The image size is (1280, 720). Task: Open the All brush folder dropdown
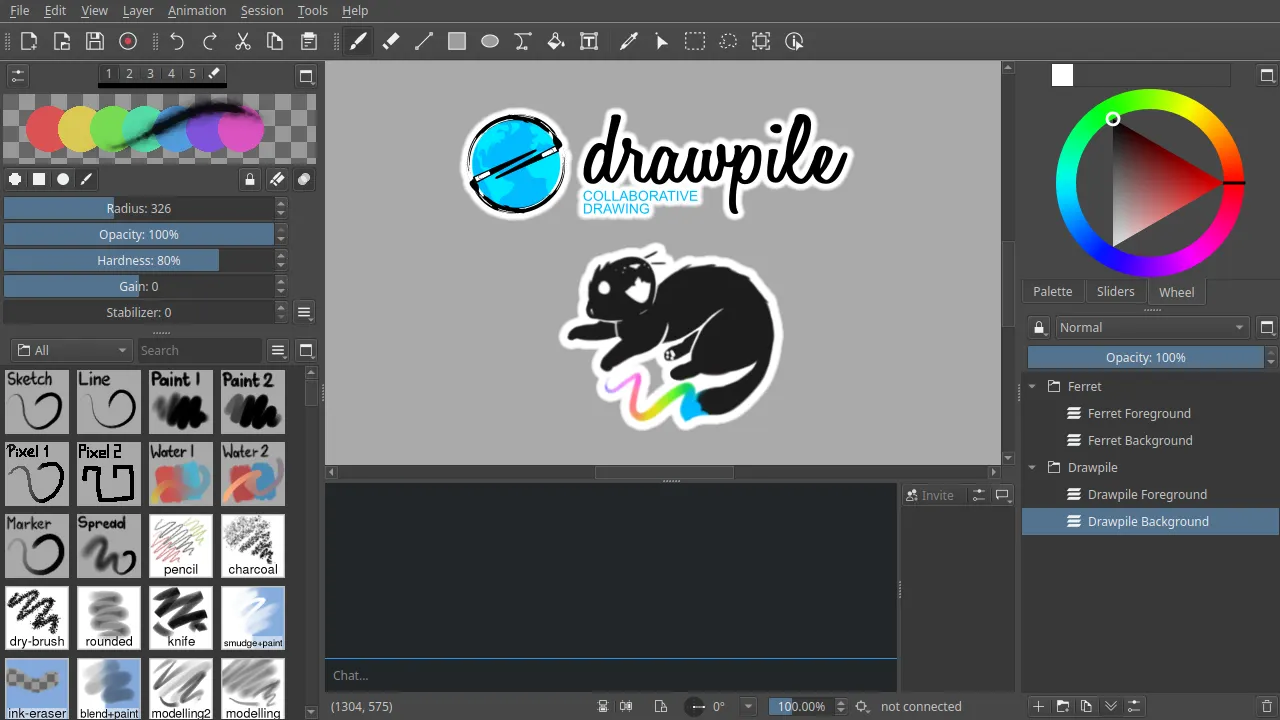point(71,350)
